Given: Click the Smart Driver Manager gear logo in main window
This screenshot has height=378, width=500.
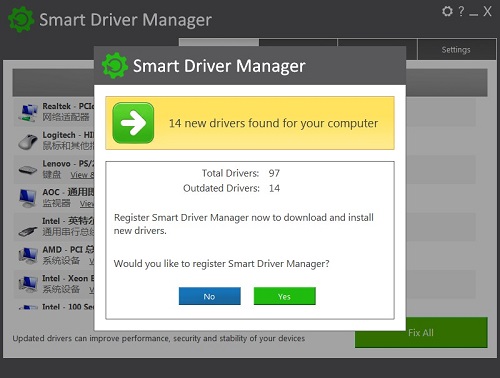Looking at the screenshot, I should tap(21, 19).
